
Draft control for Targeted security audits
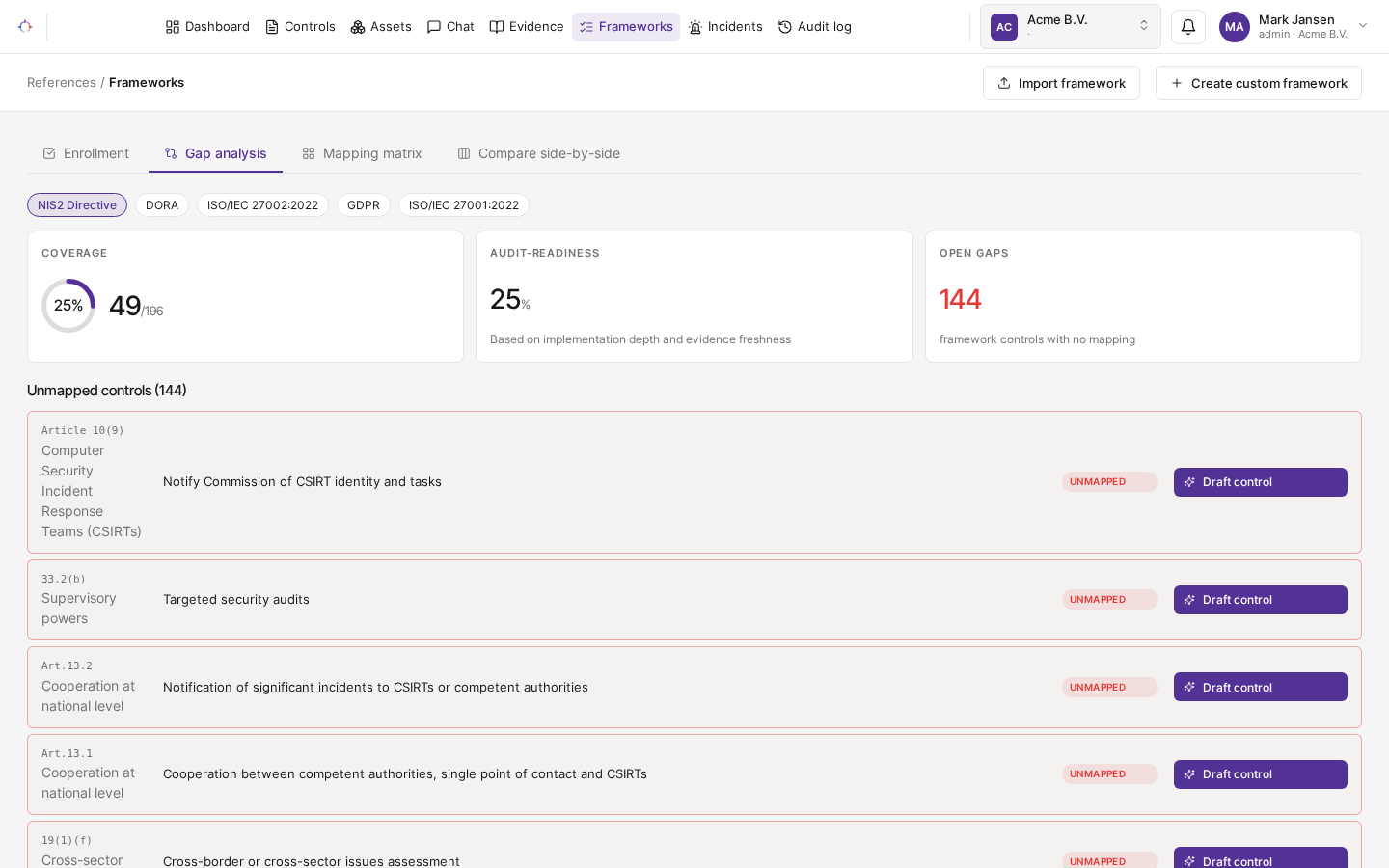tap(1261, 600)
